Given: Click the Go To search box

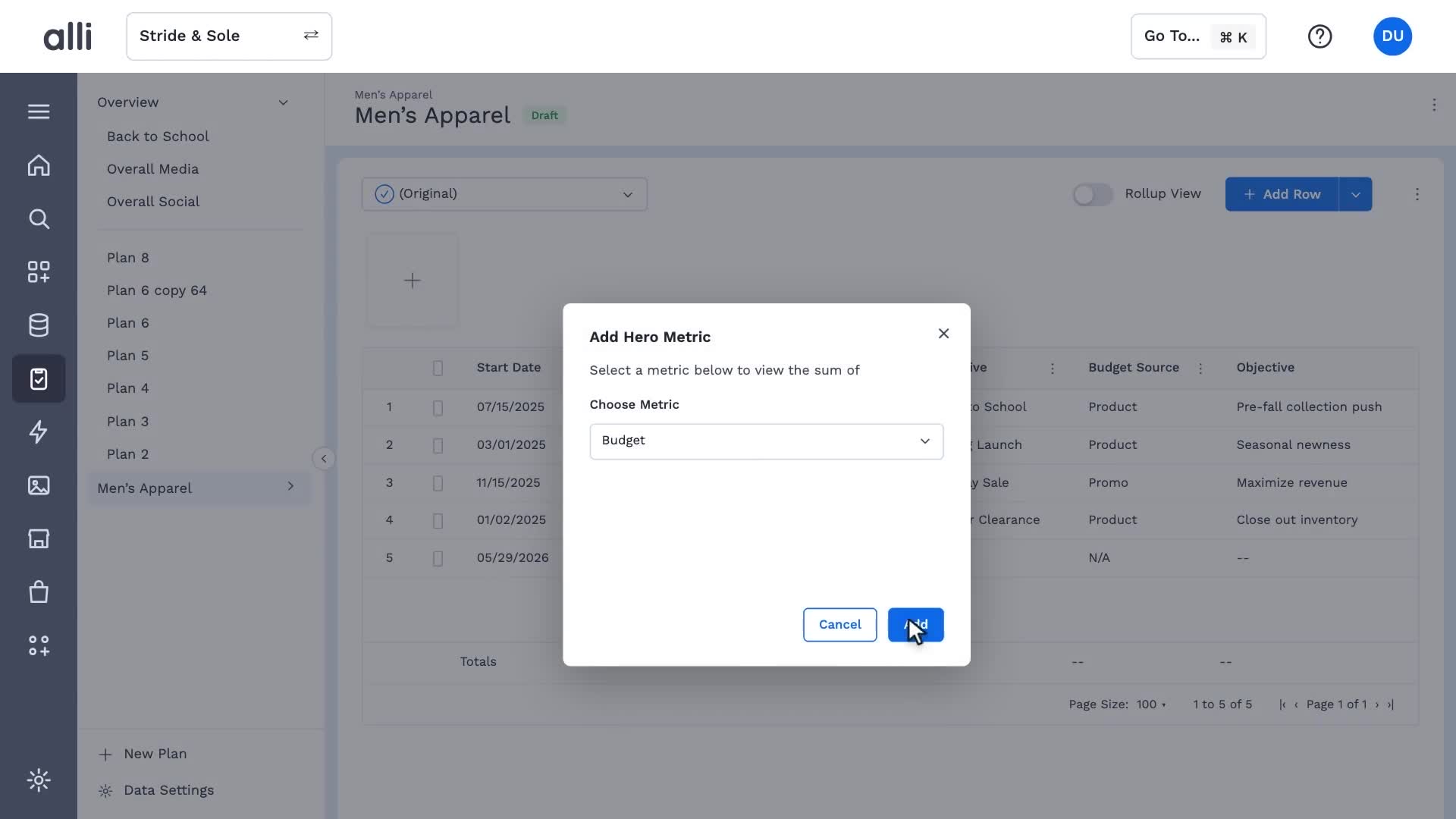Looking at the screenshot, I should pyautogui.click(x=1198, y=36).
